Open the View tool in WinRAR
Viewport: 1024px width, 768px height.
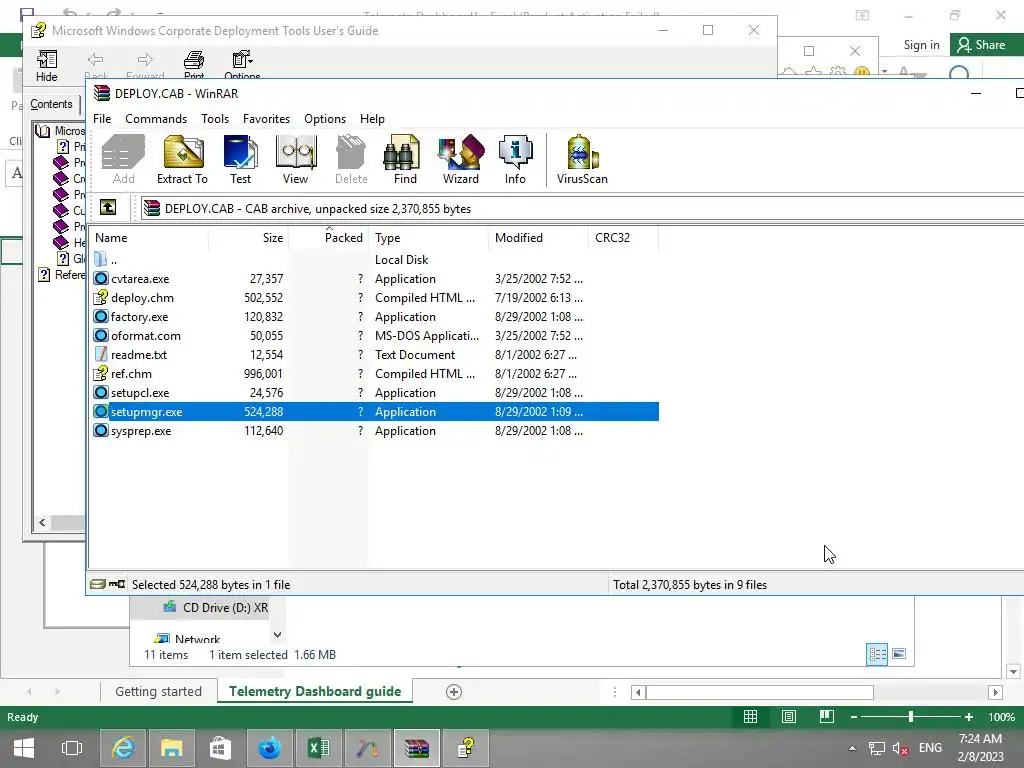point(295,159)
